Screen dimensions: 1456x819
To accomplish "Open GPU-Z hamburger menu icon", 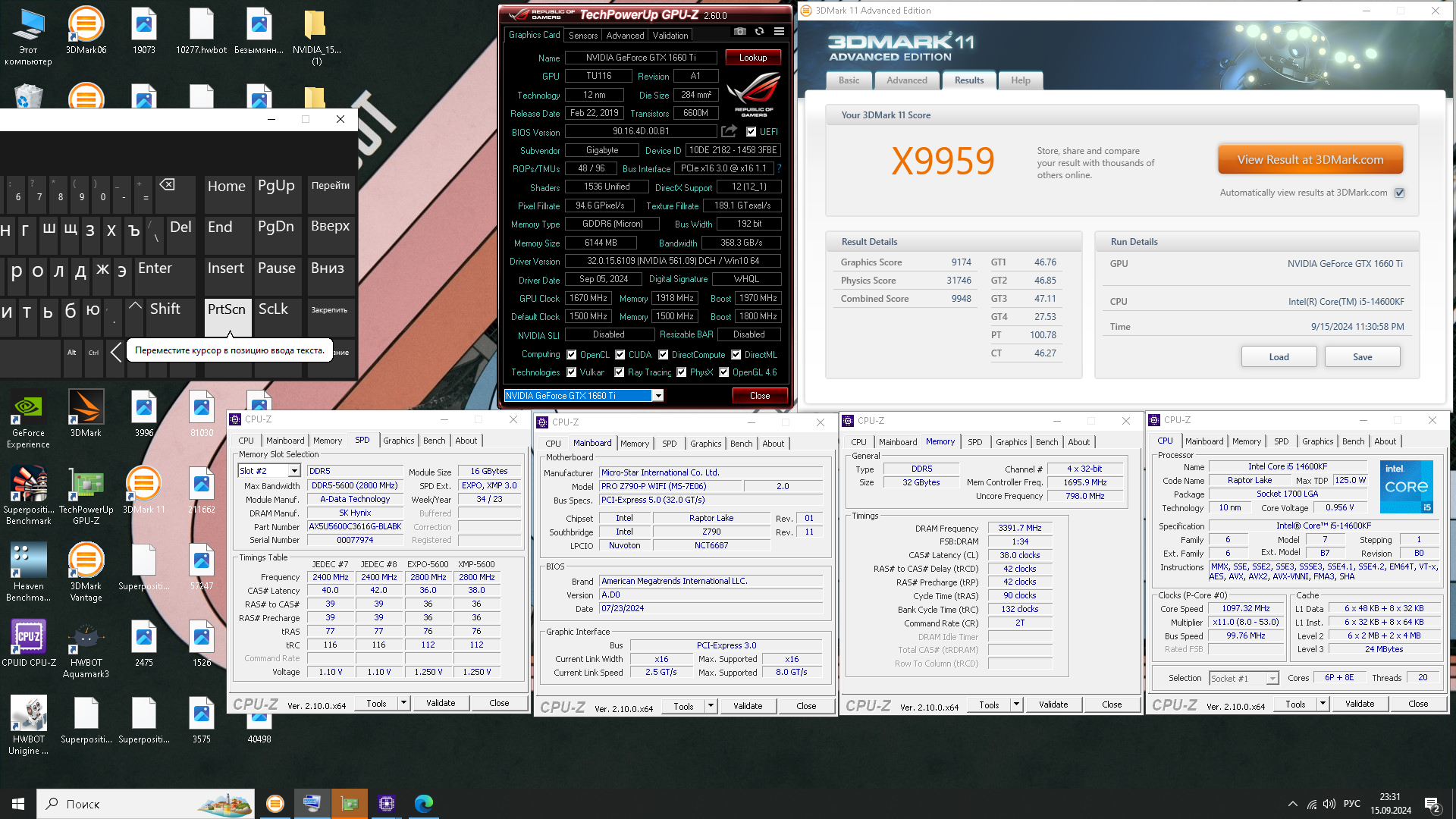I will point(779,32).
